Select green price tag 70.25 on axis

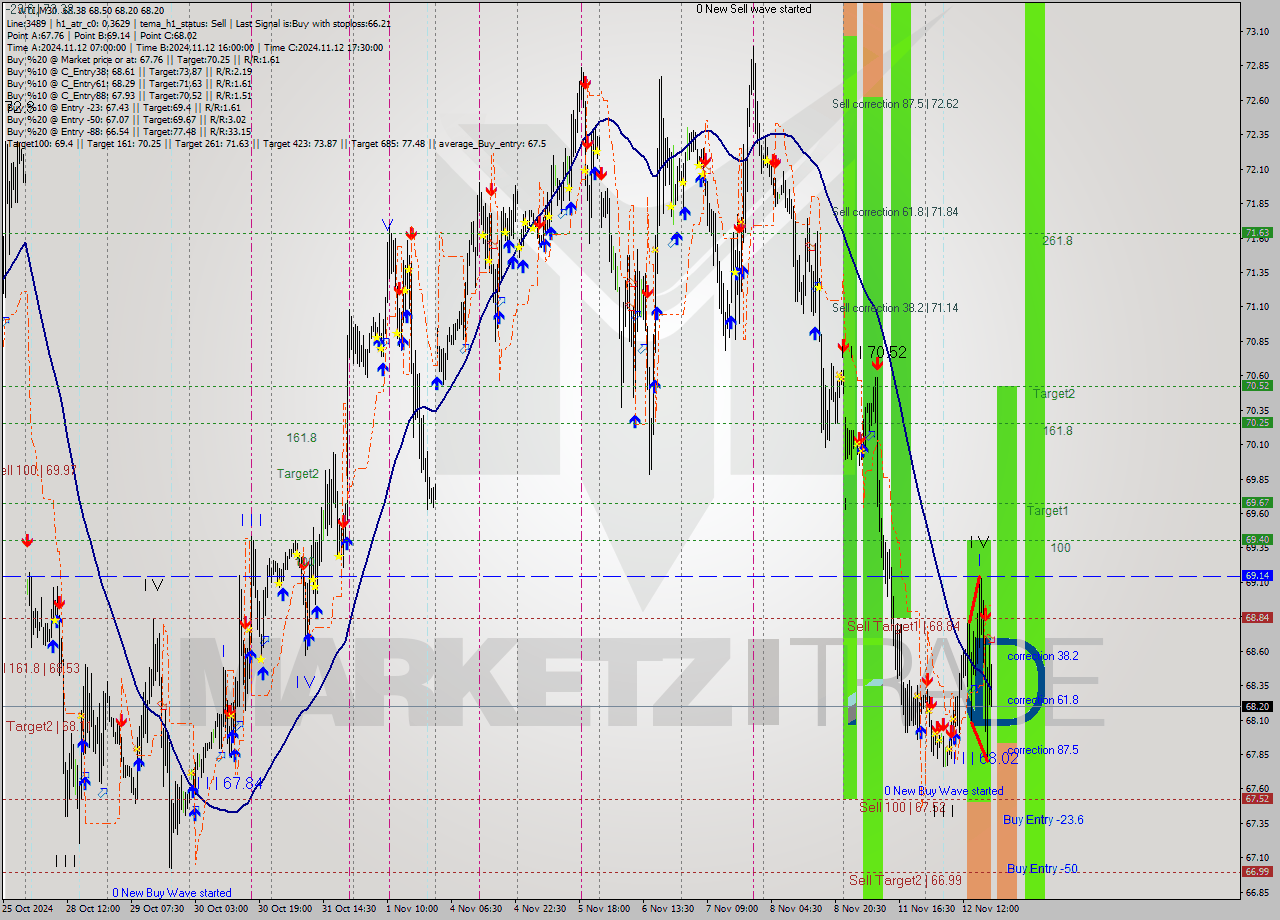1257,423
